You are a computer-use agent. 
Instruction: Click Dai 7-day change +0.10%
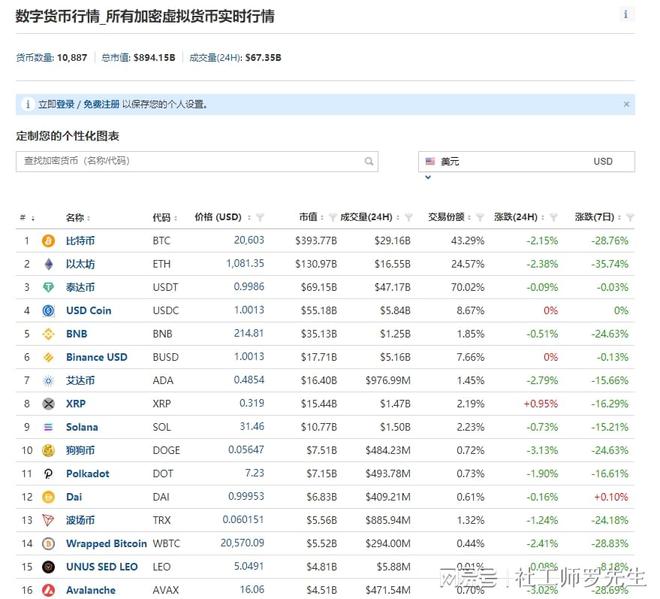pyautogui.click(x=611, y=497)
